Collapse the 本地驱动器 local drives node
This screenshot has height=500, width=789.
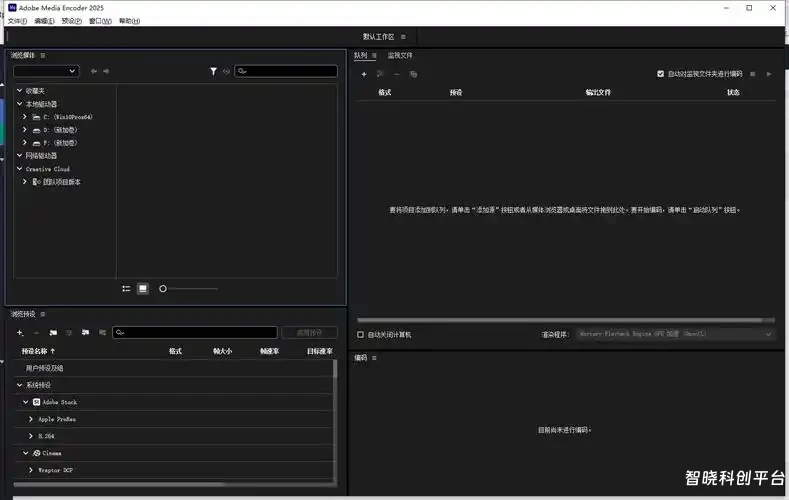point(20,104)
